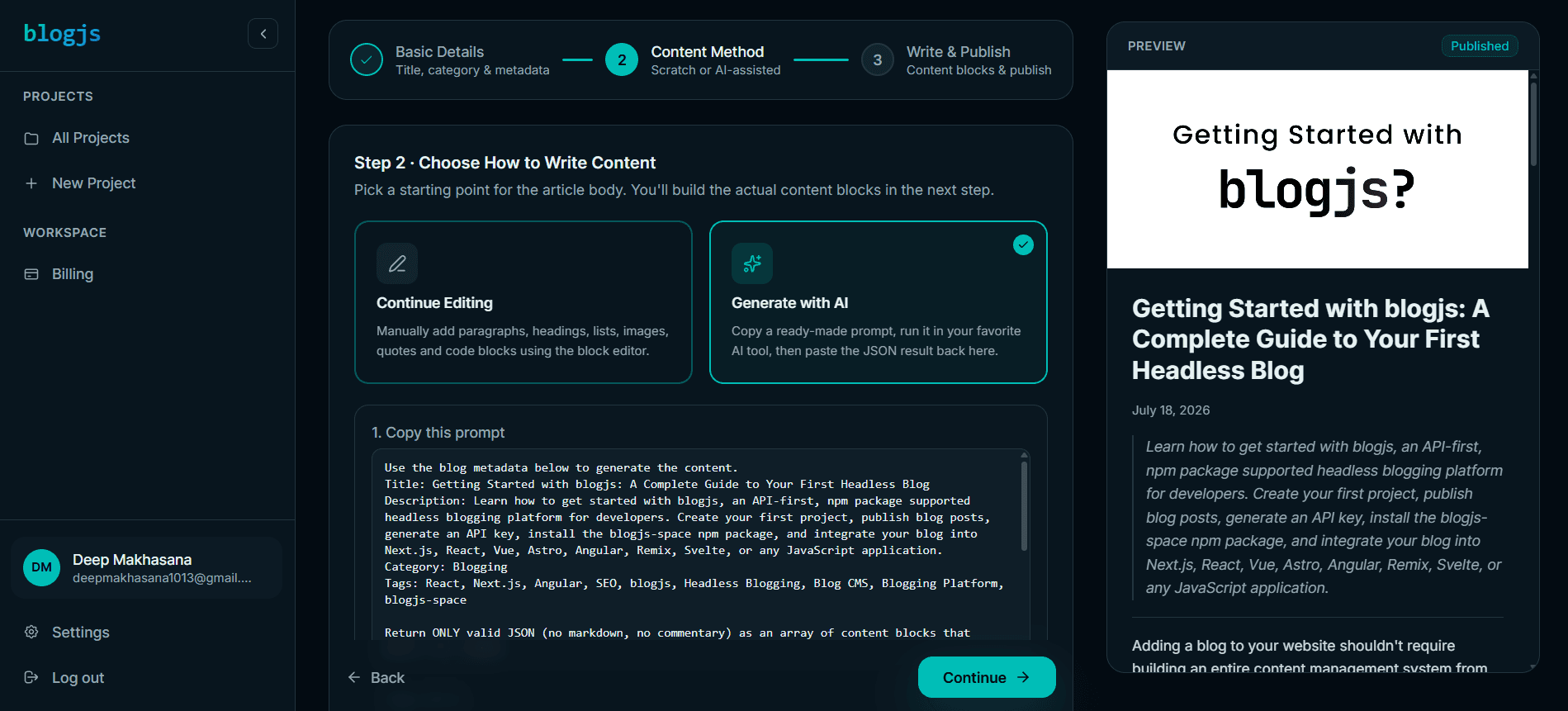Jump to Write & Publish step
The height and width of the screenshot is (711, 1568).
click(956, 59)
